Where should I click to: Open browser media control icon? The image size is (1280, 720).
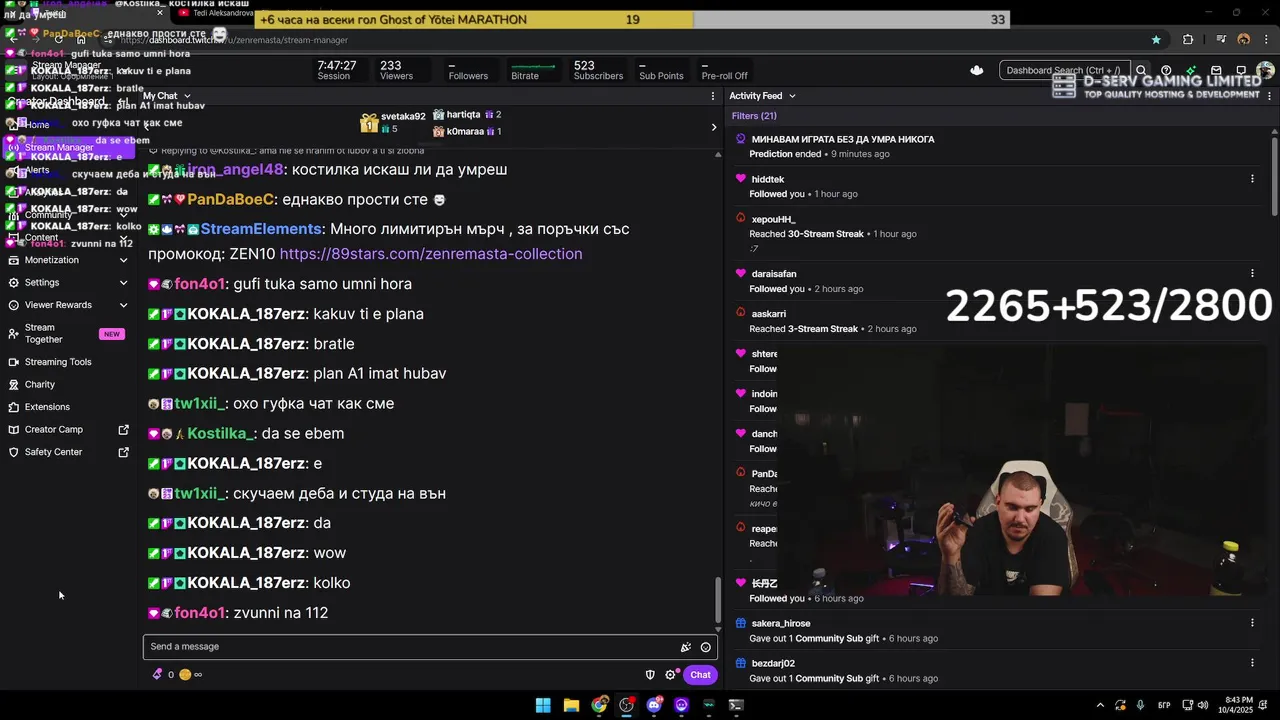(1222, 40)
